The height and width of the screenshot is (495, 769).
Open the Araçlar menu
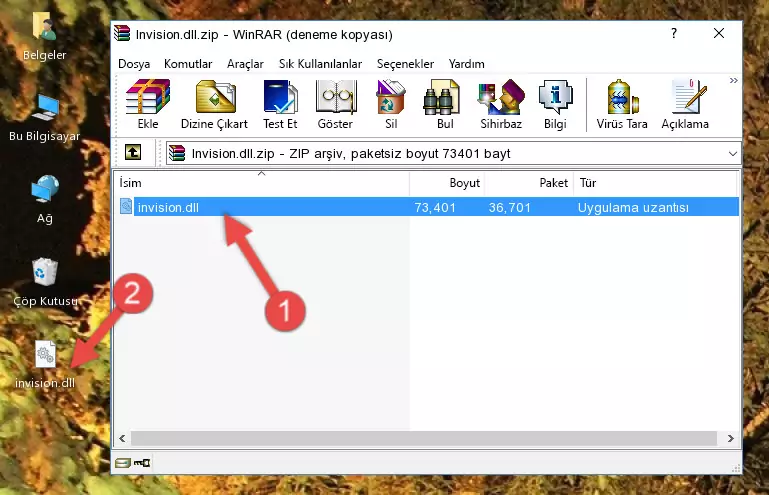click(245, 64)
